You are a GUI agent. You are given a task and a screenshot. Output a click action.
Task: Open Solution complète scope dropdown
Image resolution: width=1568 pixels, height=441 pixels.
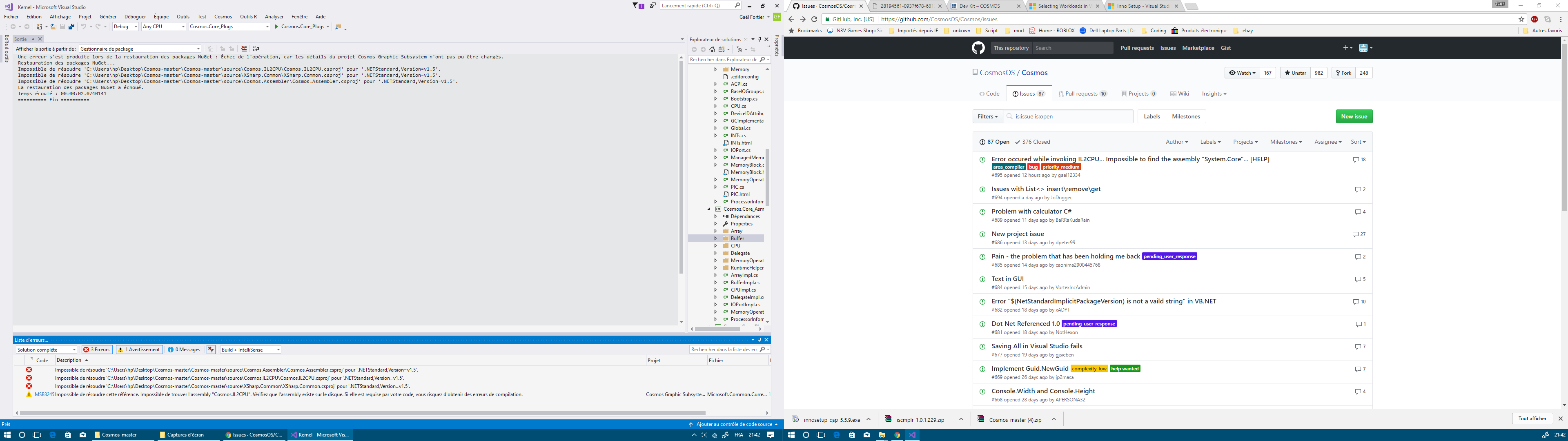(47, 350)
